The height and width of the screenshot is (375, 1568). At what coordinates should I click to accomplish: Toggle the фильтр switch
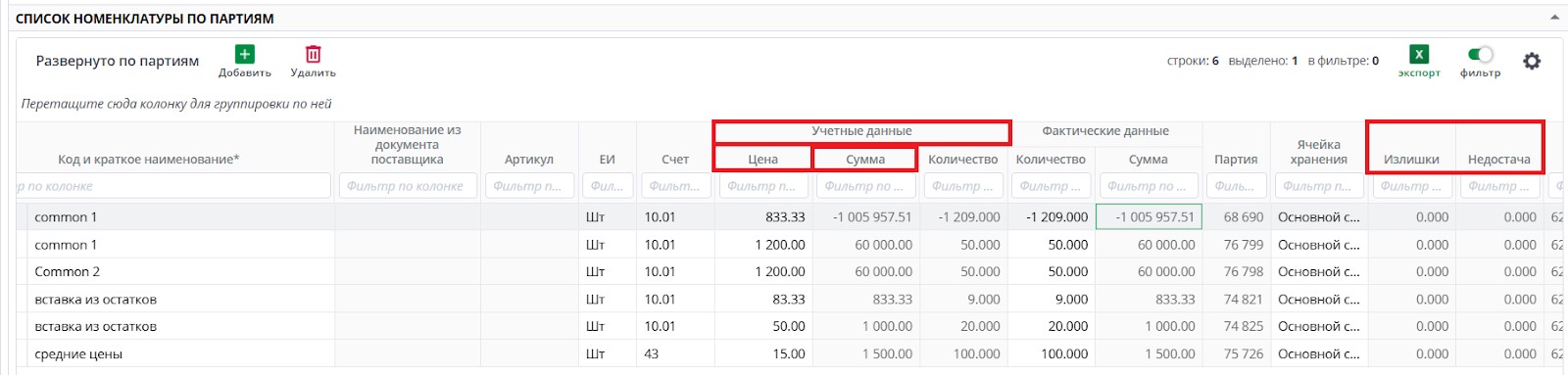[x=1480, y=55]
